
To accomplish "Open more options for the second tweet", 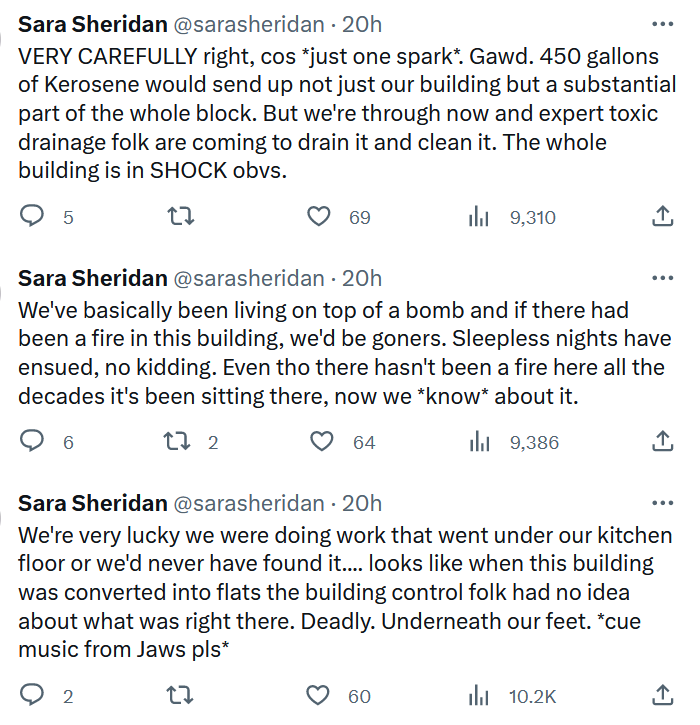I will (662, 278).
